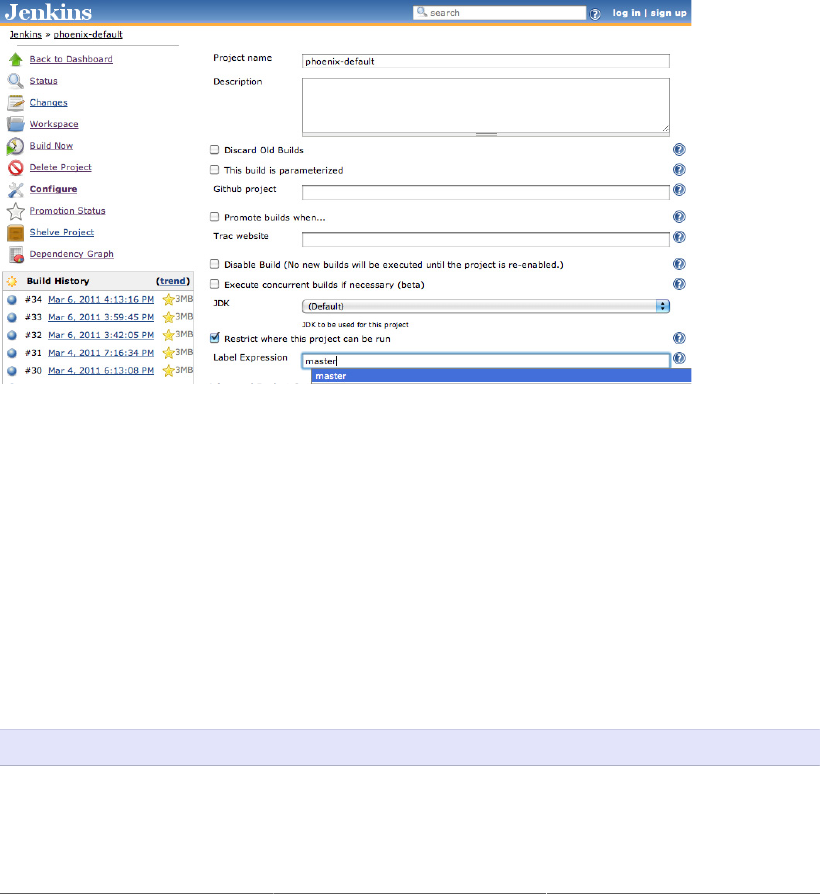Click the search help question mark icon
820x894 pixels.
[x=595, y=14]
